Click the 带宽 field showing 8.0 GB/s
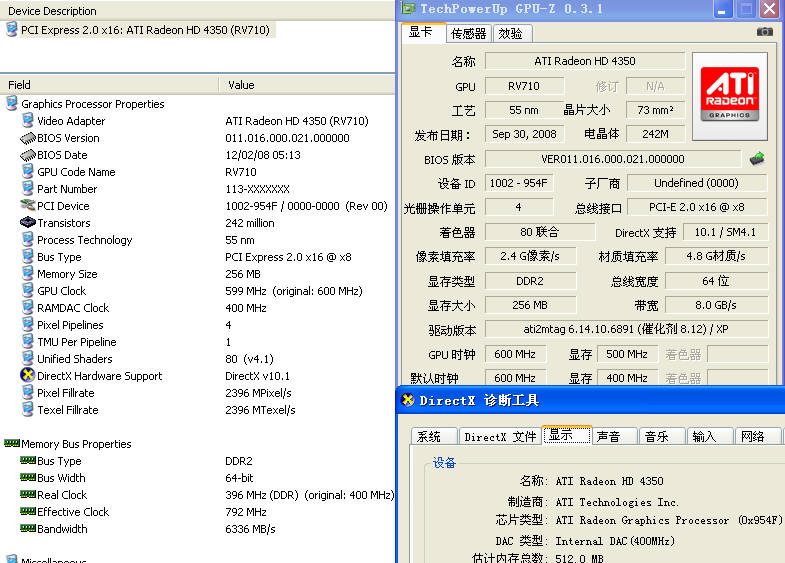The image size is (785, 563). (716, 305)
